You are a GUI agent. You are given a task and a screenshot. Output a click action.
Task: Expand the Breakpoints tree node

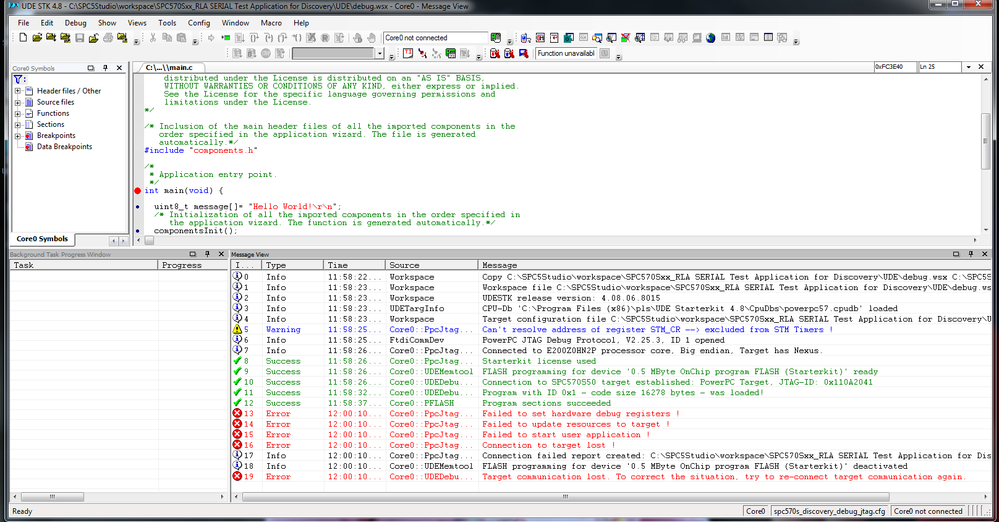point(18,136)
